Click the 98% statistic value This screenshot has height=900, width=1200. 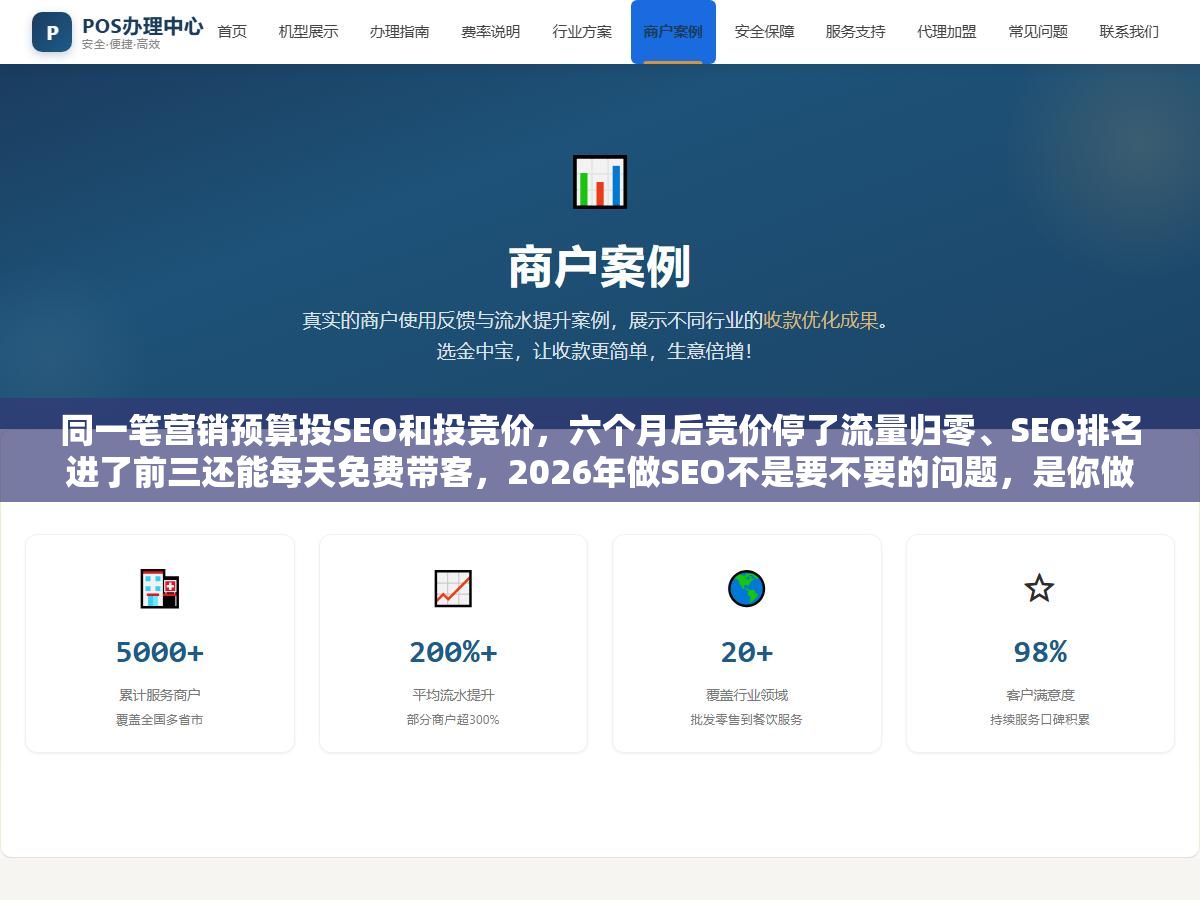coord(1040,652)
